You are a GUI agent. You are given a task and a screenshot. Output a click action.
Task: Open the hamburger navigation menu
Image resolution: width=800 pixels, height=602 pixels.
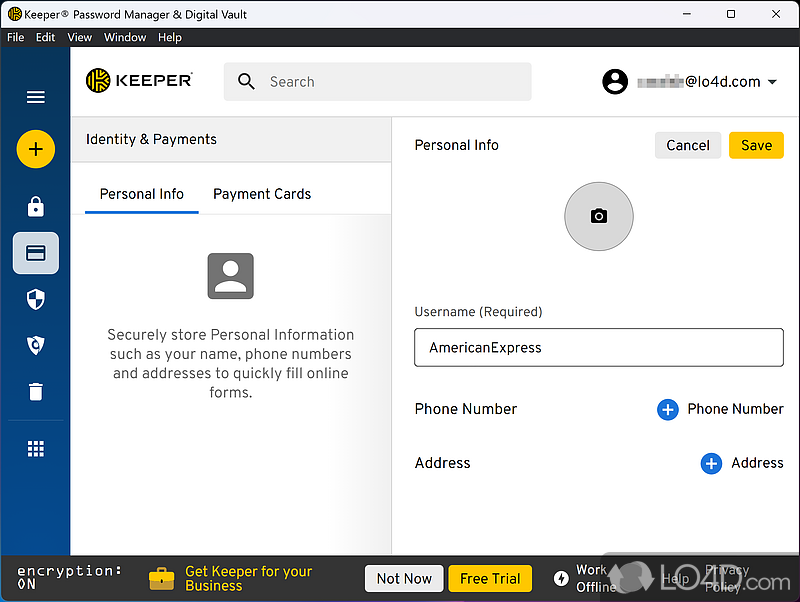click(x=36, y=97)
